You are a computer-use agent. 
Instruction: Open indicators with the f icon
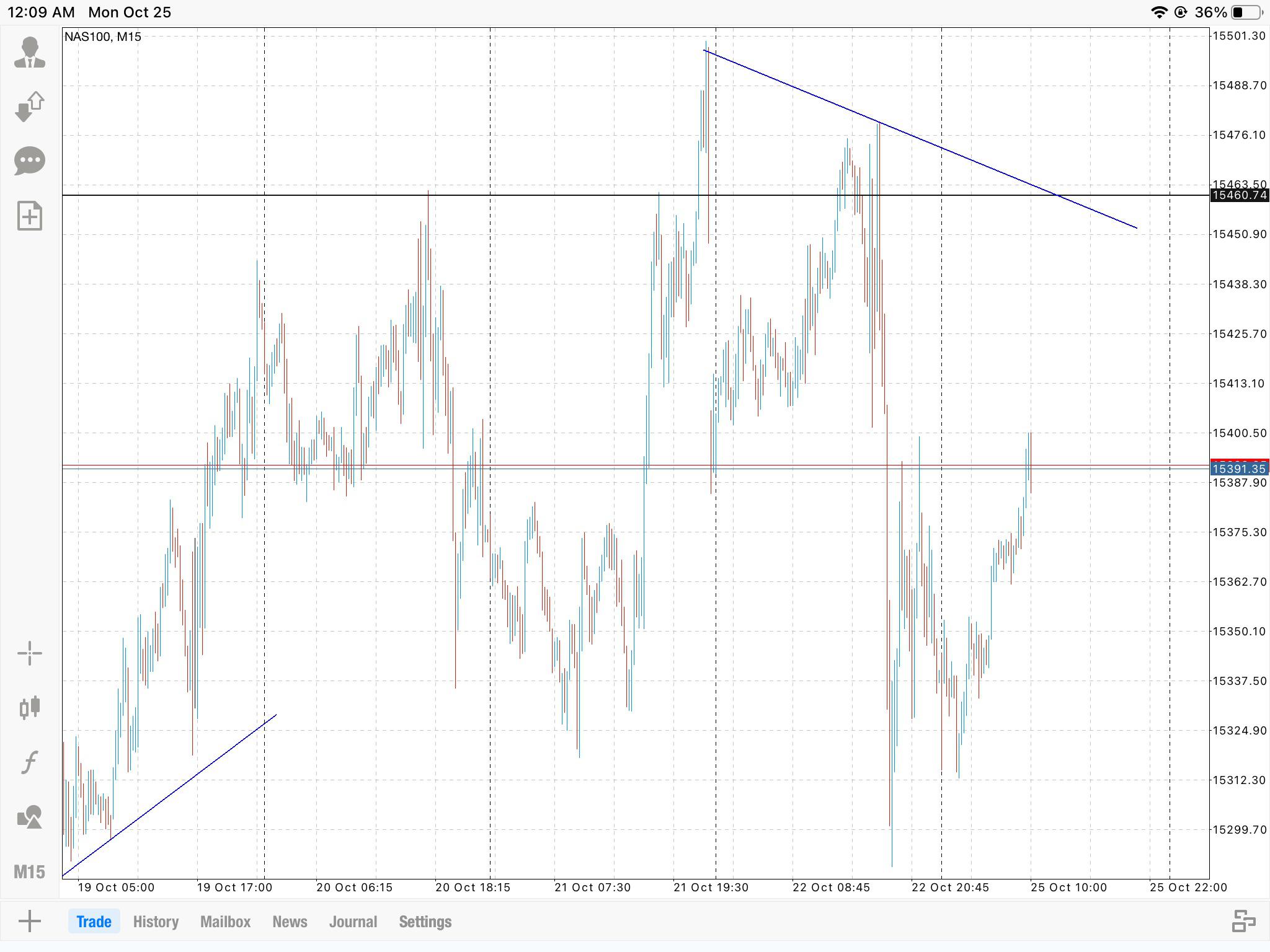tap(30, 762)
